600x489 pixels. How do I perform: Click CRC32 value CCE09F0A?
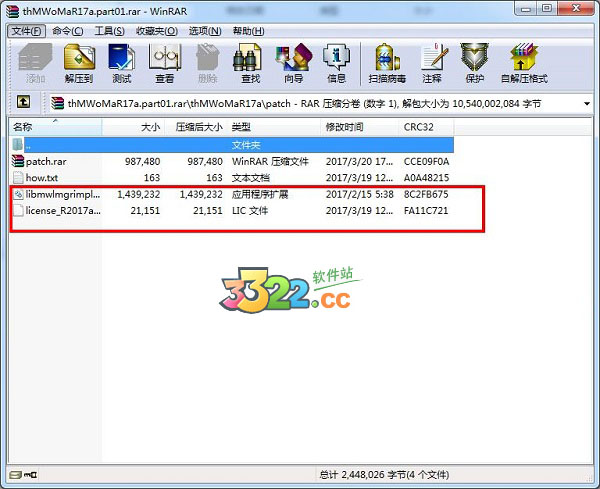click(426, 161)
